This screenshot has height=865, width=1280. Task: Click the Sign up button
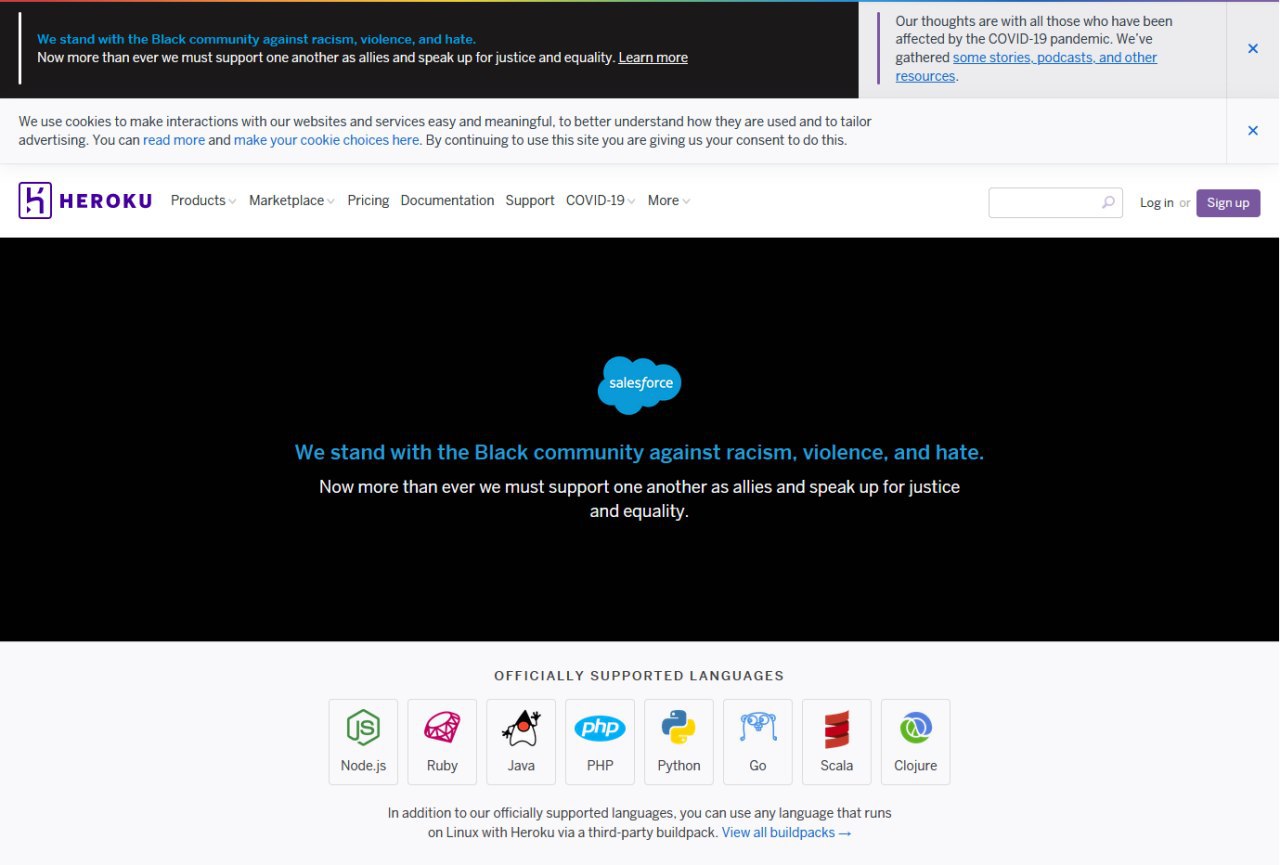1228,203
